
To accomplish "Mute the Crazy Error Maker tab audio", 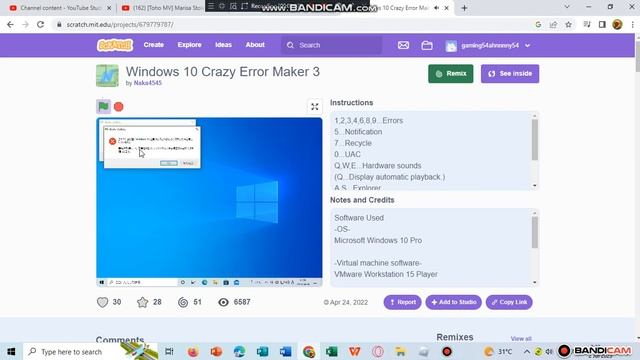I will pos(436,8).
